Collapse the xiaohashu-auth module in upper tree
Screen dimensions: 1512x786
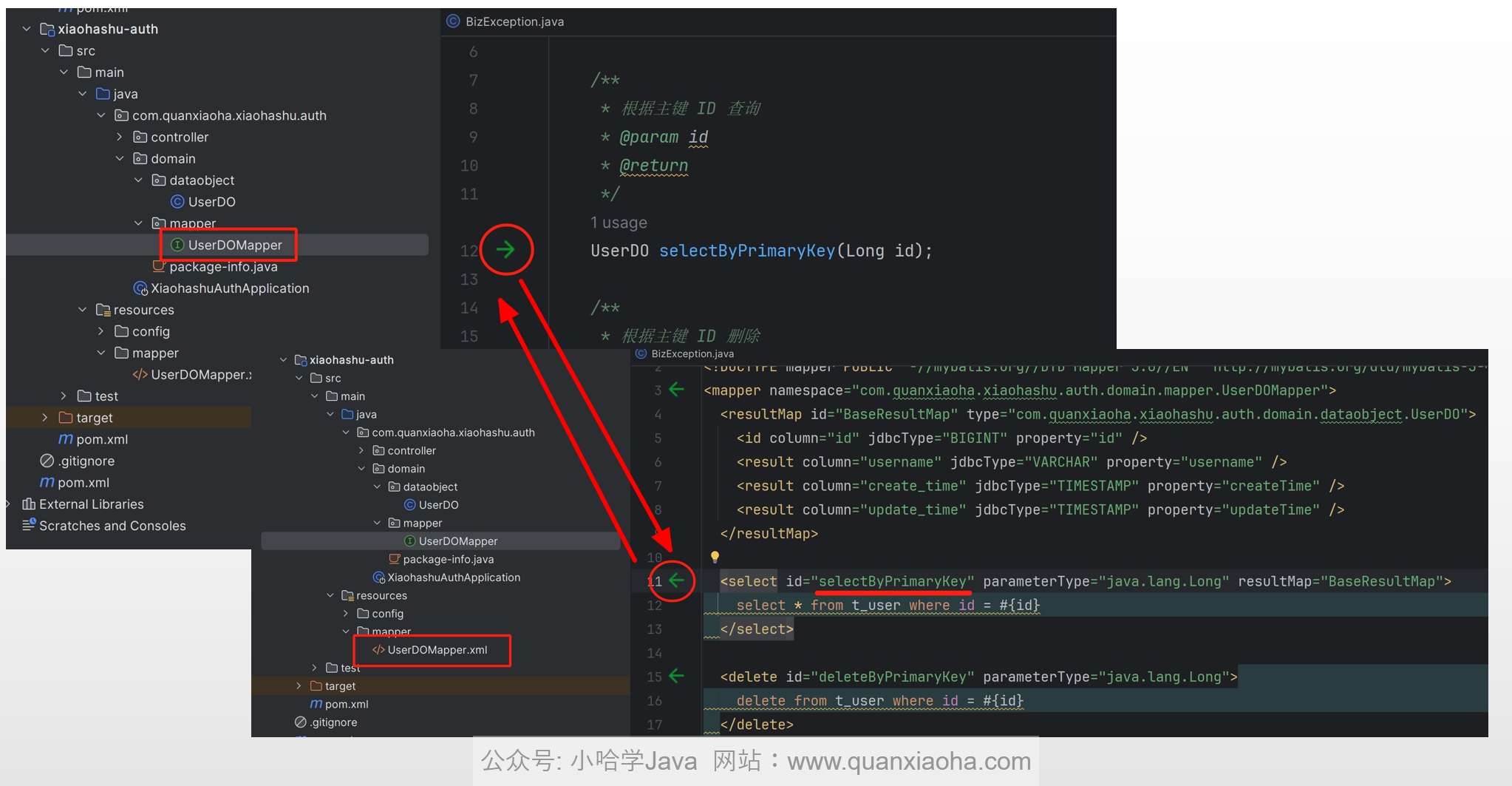[27, 29]
